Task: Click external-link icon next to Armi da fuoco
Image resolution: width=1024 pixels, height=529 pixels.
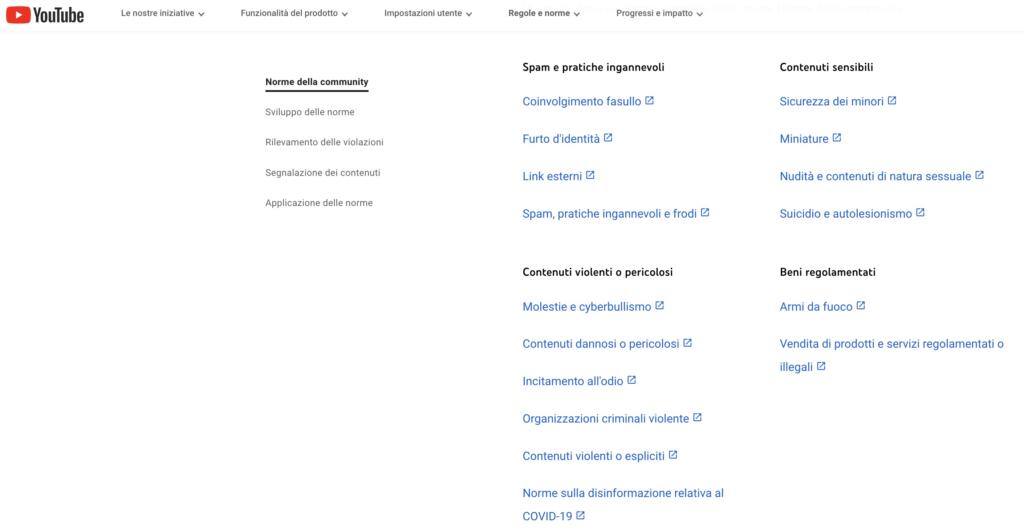Action: click(x=861, y=305)
